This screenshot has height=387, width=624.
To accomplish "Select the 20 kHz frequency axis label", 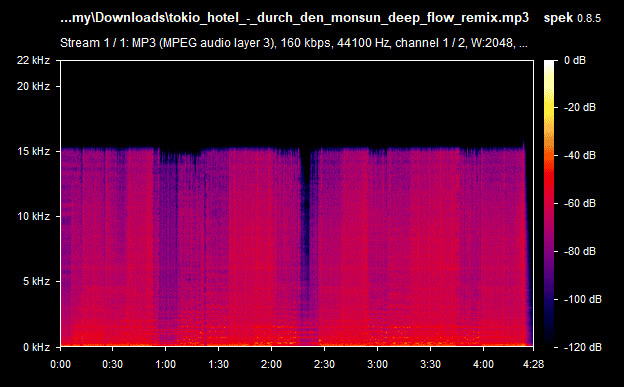I will click(x=33, y=86).
